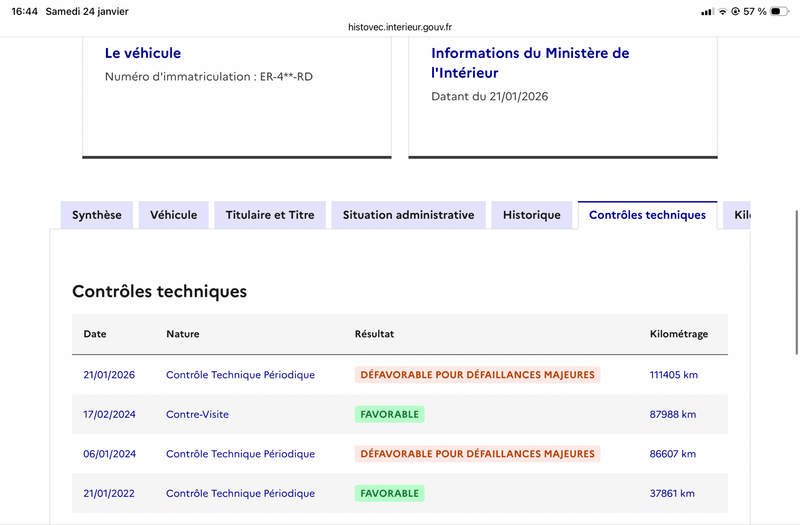Screen dimensions: 800x525
Task: Tap the histovec.interieur.gouv.fr address bar
Action: point(400,28)
